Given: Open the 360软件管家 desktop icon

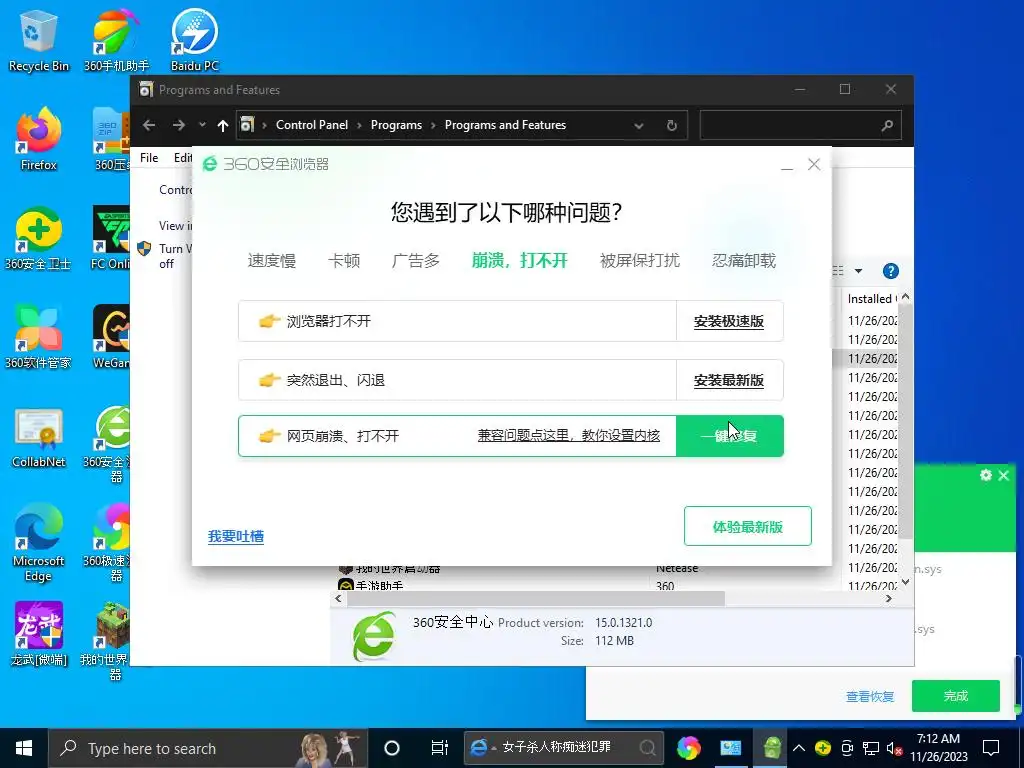Looking at the screenshot, I should pos(38,336).
